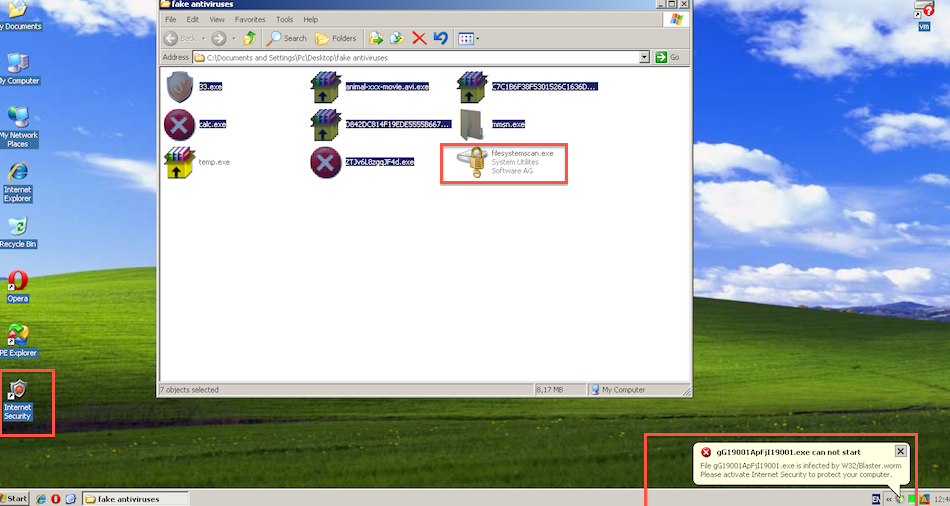Image resolution: width=950 pixels, height=506 pixels.
Task: Open Search in the Explorer toolbar
Action: [287, 38]
